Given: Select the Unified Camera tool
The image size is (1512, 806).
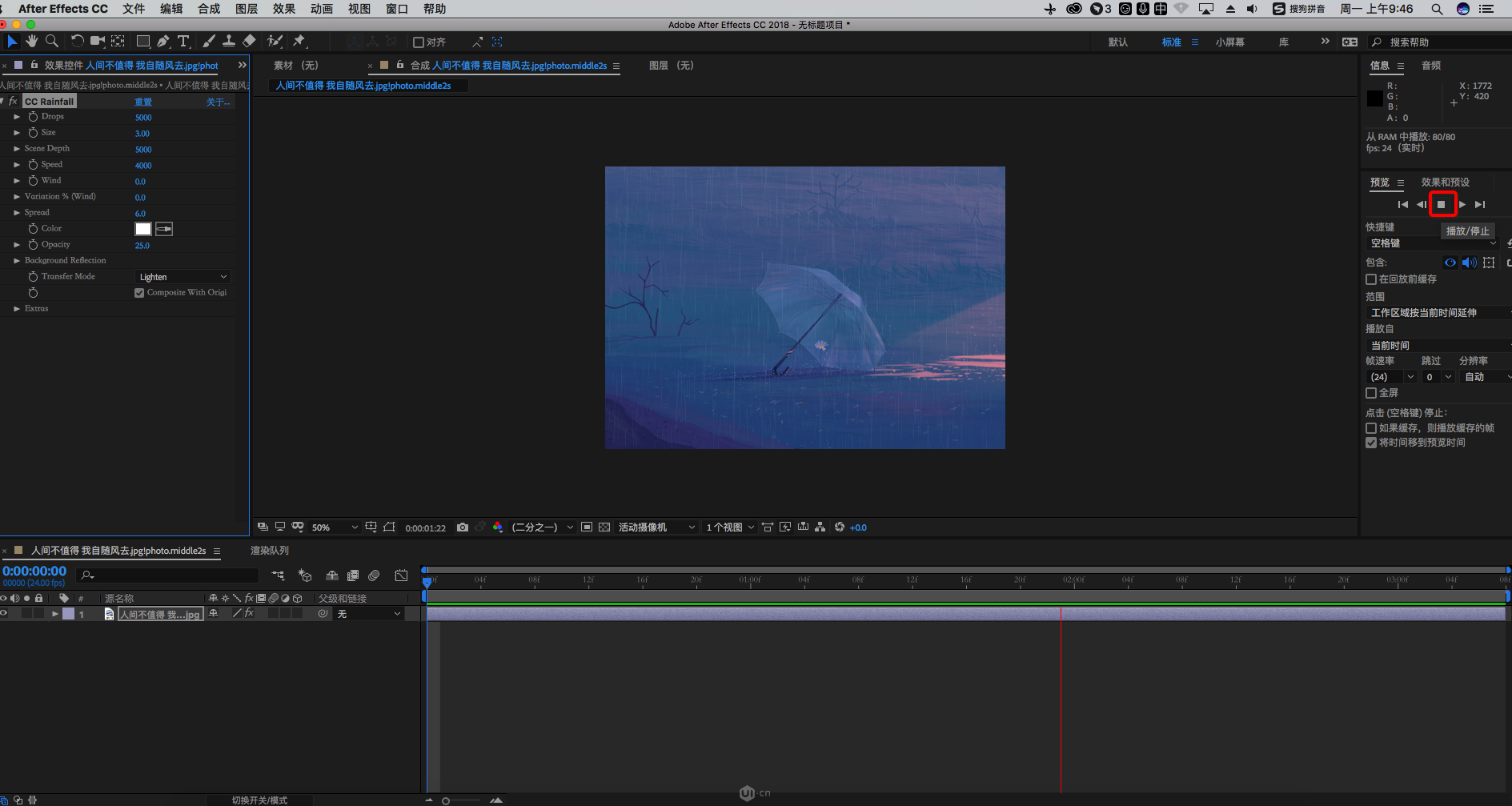Looking at the screenshot, I should (98, 41).
